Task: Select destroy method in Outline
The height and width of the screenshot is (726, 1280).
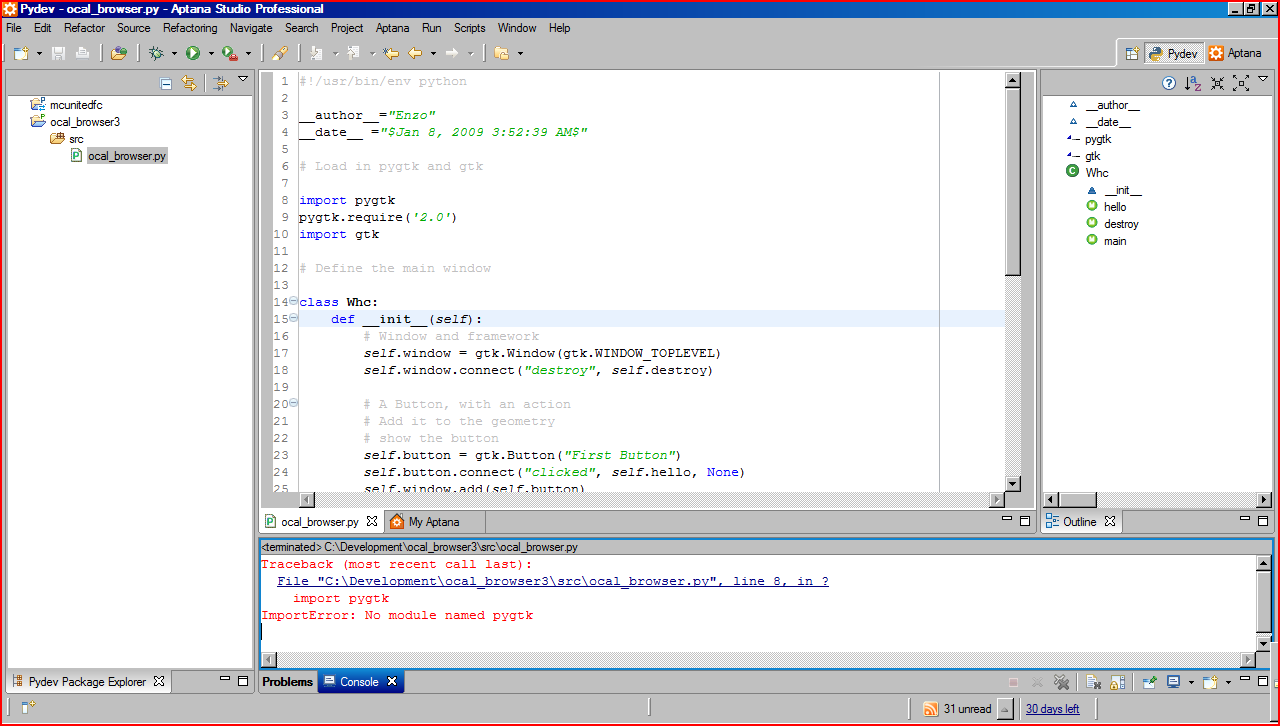Action: [1121, 224]
